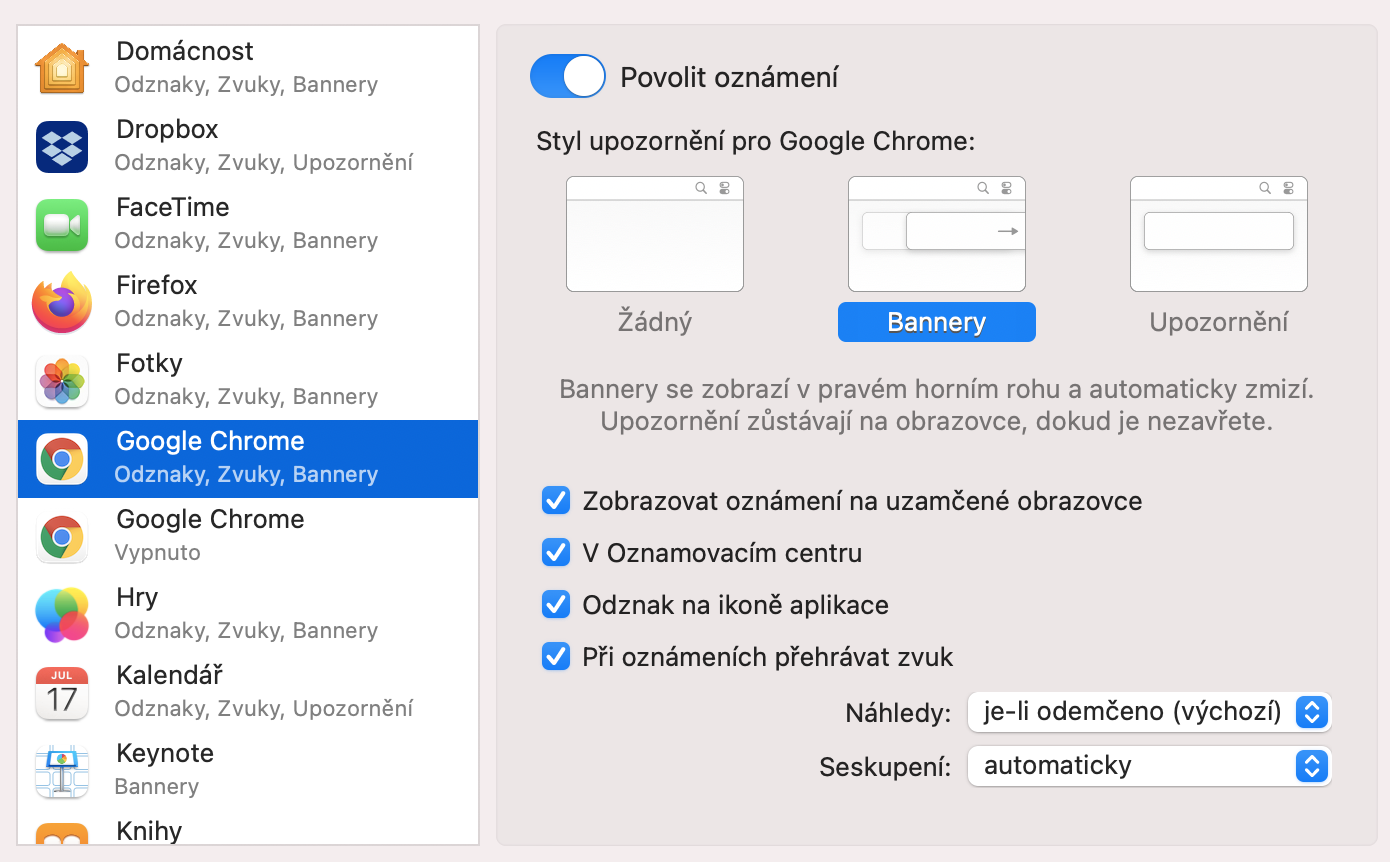Viewport: 1390px width, 862px height.
Task: Click the Kalendář calendar icon
Action: pos(62,692)
